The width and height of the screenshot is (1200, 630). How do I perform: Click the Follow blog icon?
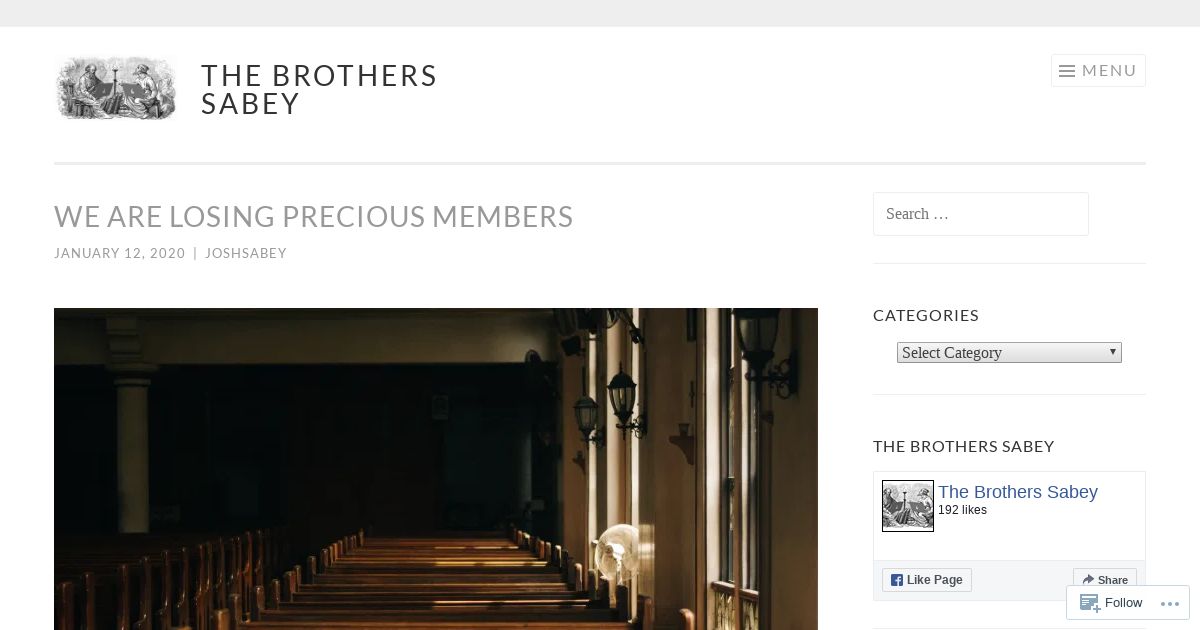pos(1089,603)
